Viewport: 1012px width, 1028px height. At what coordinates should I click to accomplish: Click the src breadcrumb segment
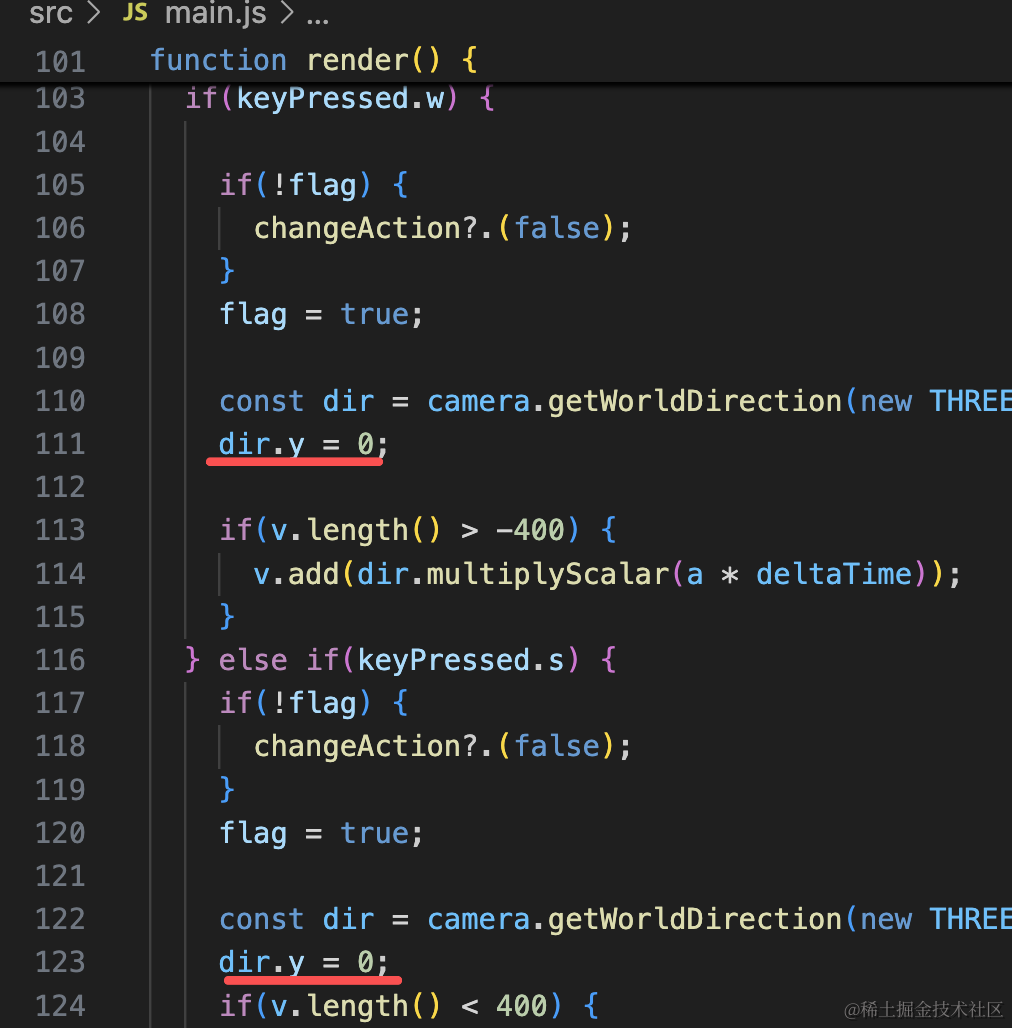click(x=51, y=14)
